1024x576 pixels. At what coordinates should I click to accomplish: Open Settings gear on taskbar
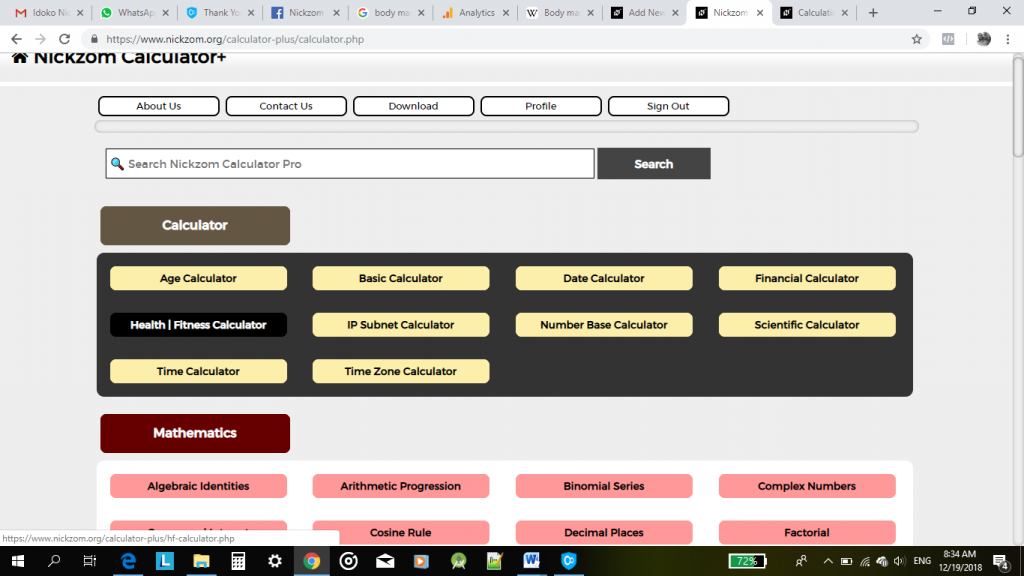pos(275,561)
